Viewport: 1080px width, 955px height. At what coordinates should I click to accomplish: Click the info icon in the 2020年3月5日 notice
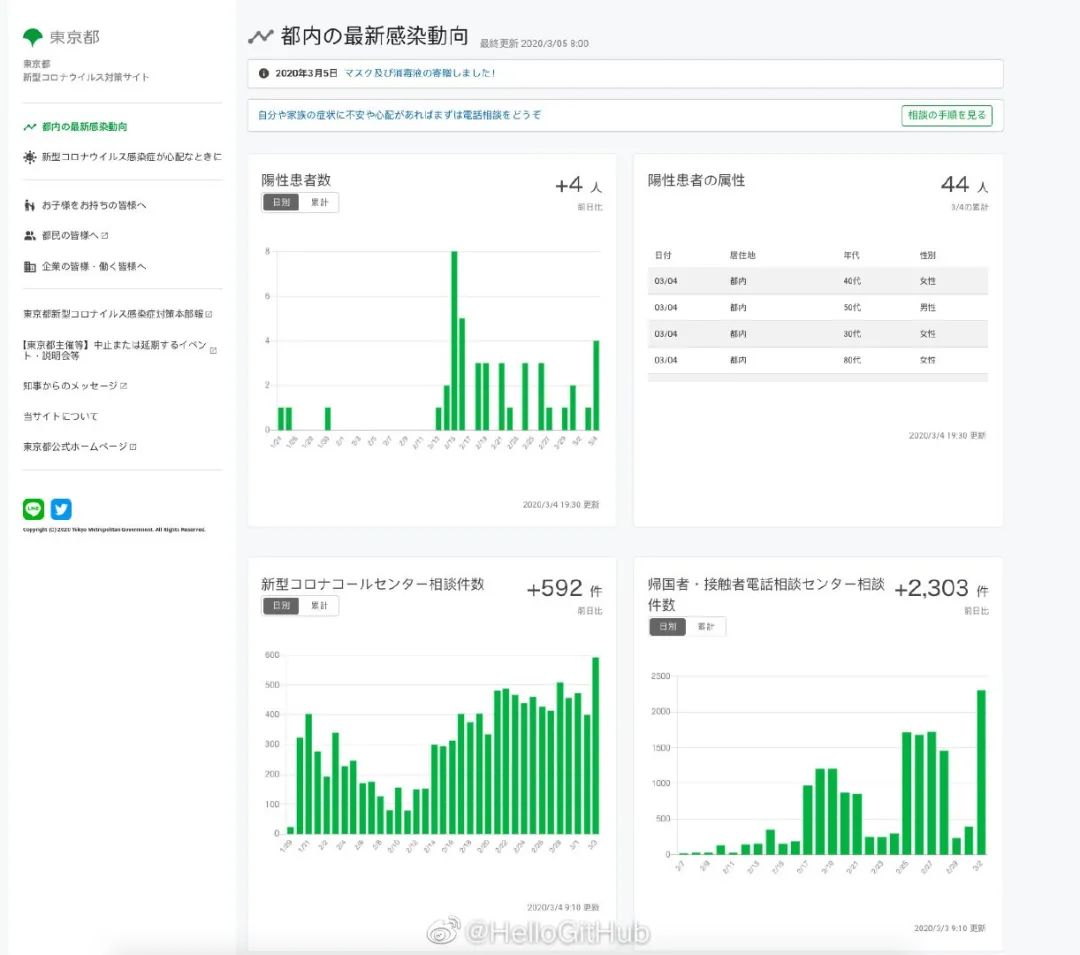(264, 73)
